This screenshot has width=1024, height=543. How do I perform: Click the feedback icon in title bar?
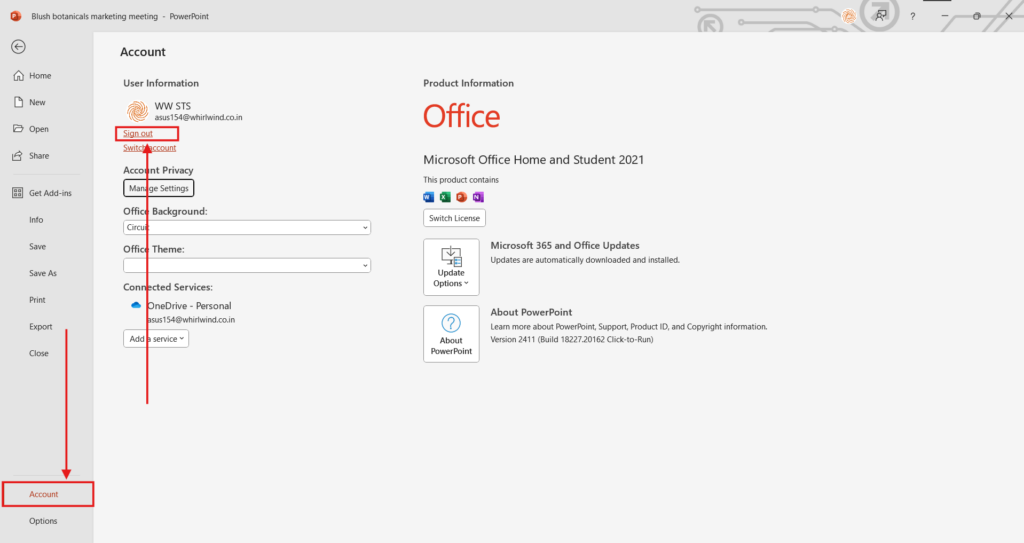tap(880, 16)
